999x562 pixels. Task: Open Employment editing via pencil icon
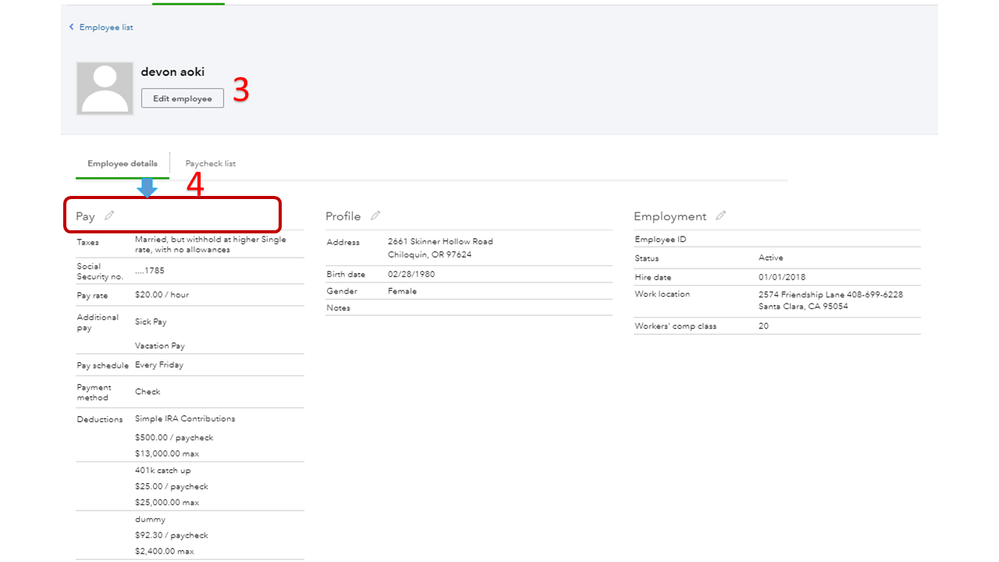point(720,216)
